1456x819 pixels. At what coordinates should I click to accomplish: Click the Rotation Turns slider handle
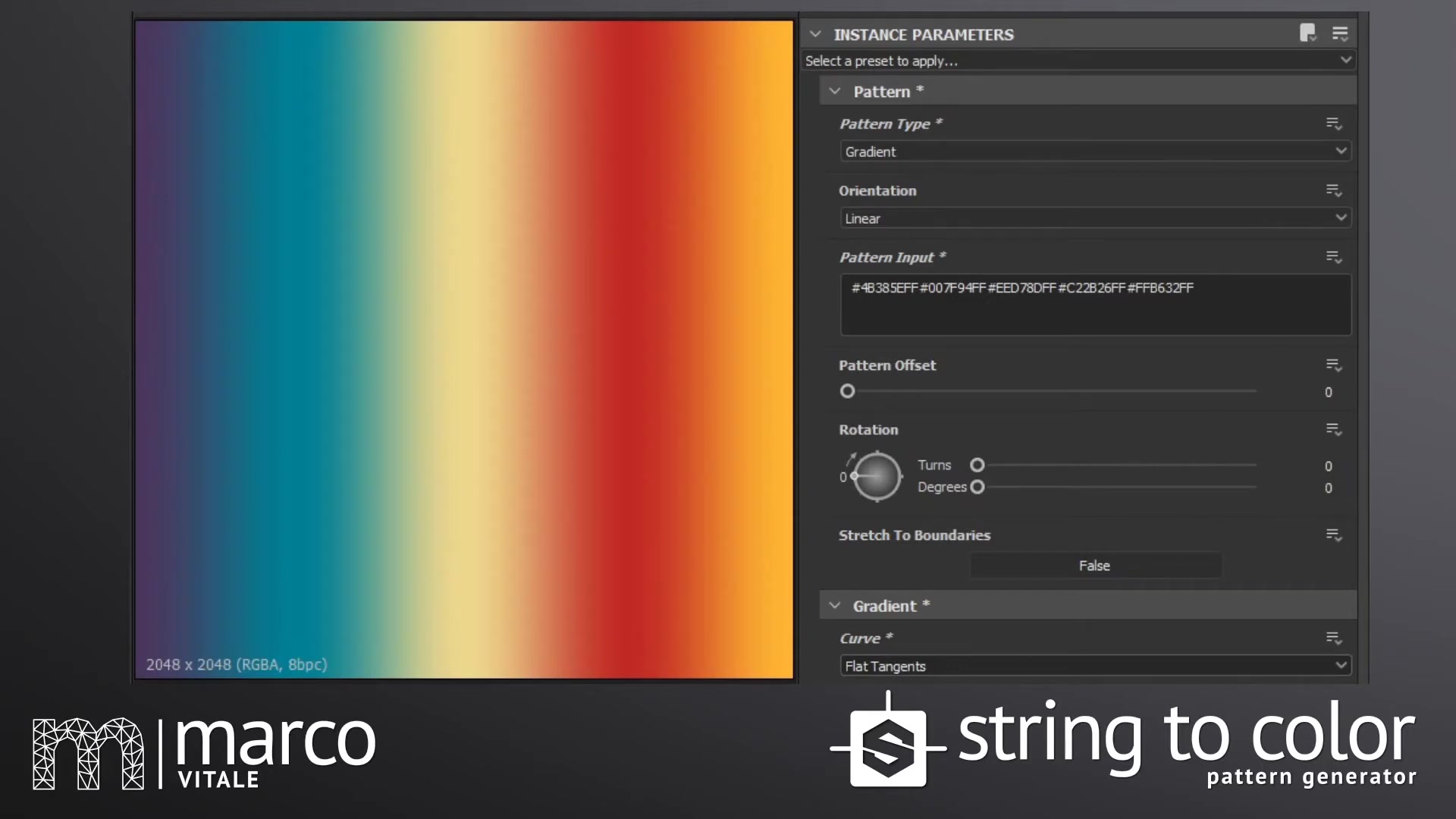tap(977, 465)
